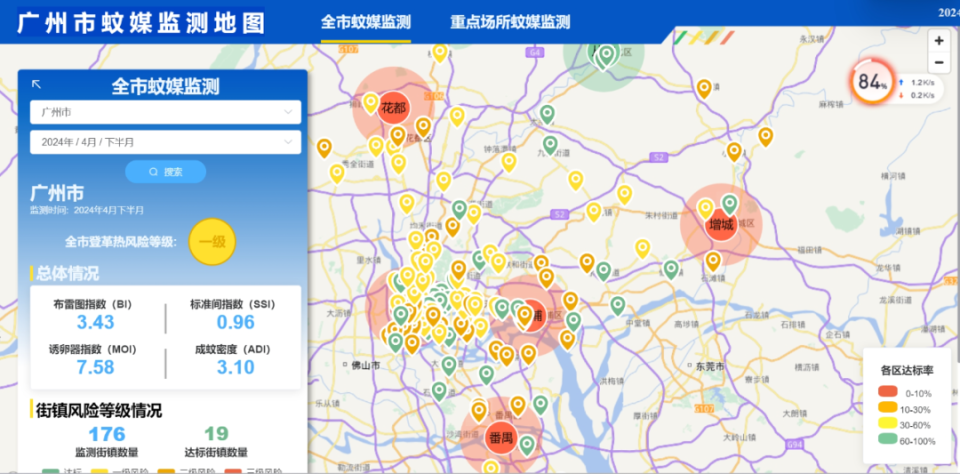
Task: Click the search magnifier in 搜索 button
Action: point(154,172)
